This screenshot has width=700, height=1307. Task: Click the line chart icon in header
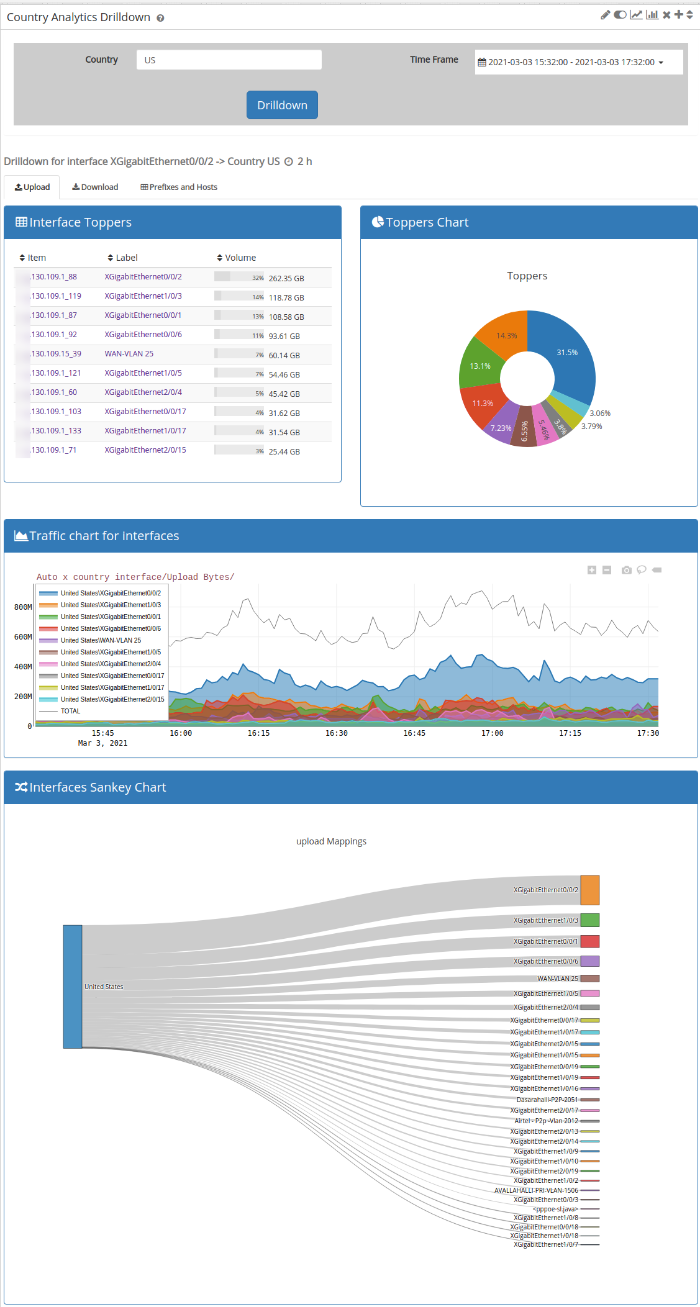(636, 15)
